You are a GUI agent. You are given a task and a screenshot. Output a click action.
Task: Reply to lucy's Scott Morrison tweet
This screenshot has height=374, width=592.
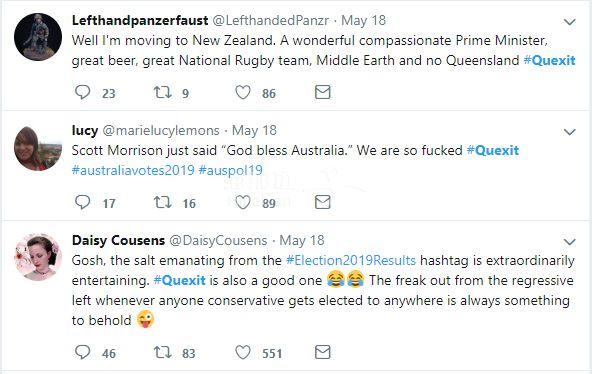click(82, 202)
